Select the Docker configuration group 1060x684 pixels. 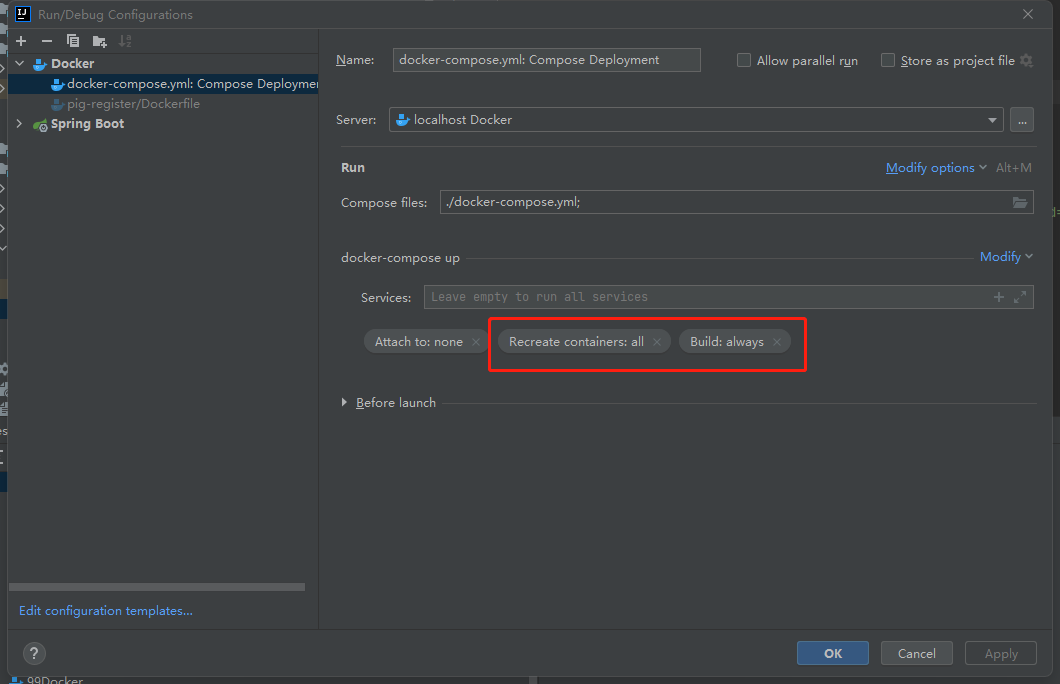[72, 64]
